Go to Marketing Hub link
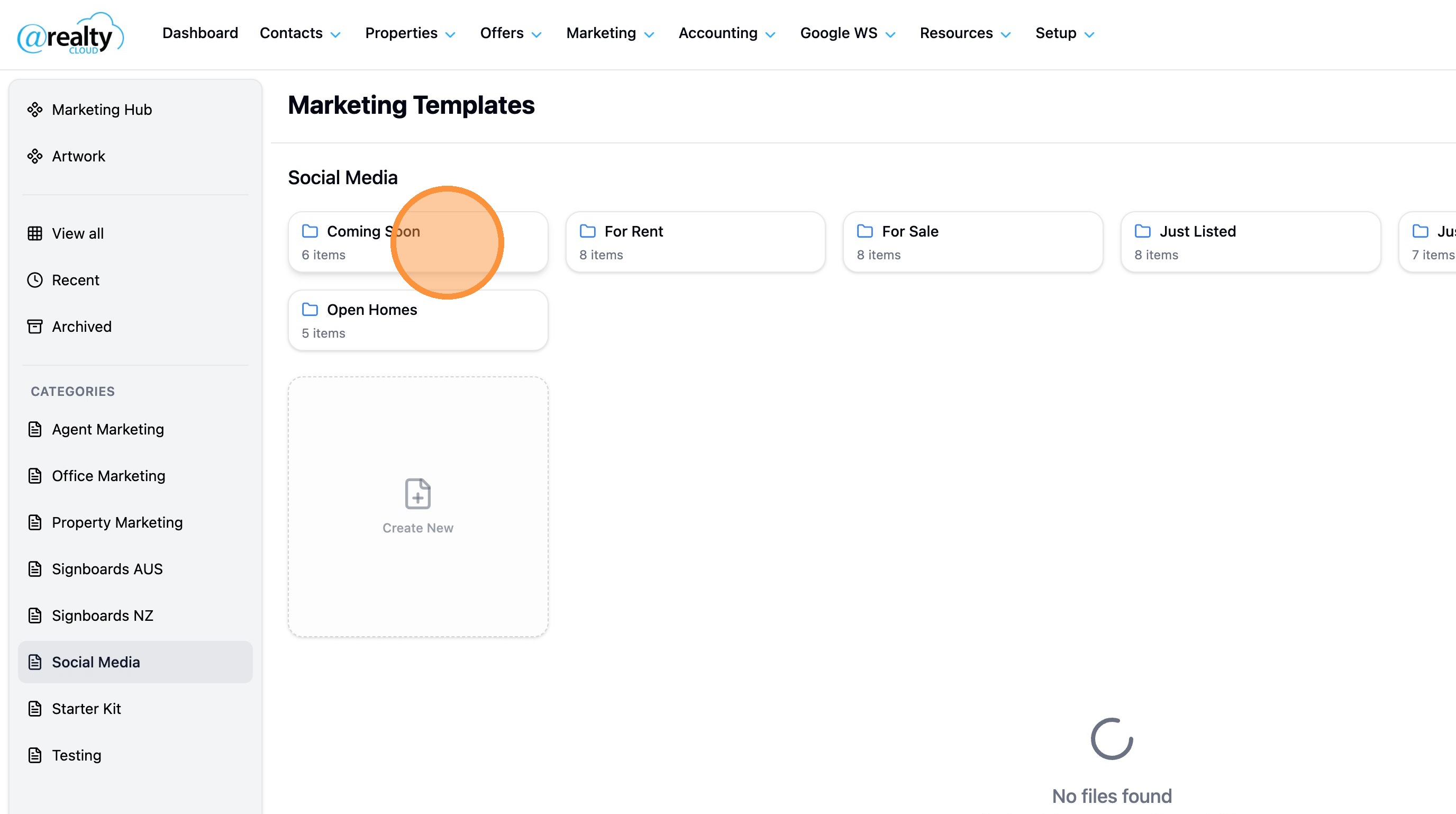Image resolution: width=1456 pixels, height=814 pixels. point(135,110)
